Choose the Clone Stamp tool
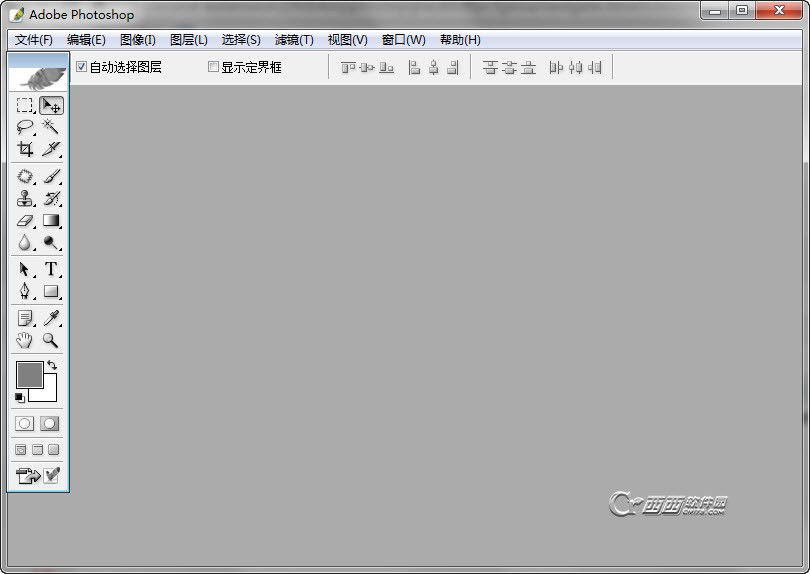 pos(24,198)
